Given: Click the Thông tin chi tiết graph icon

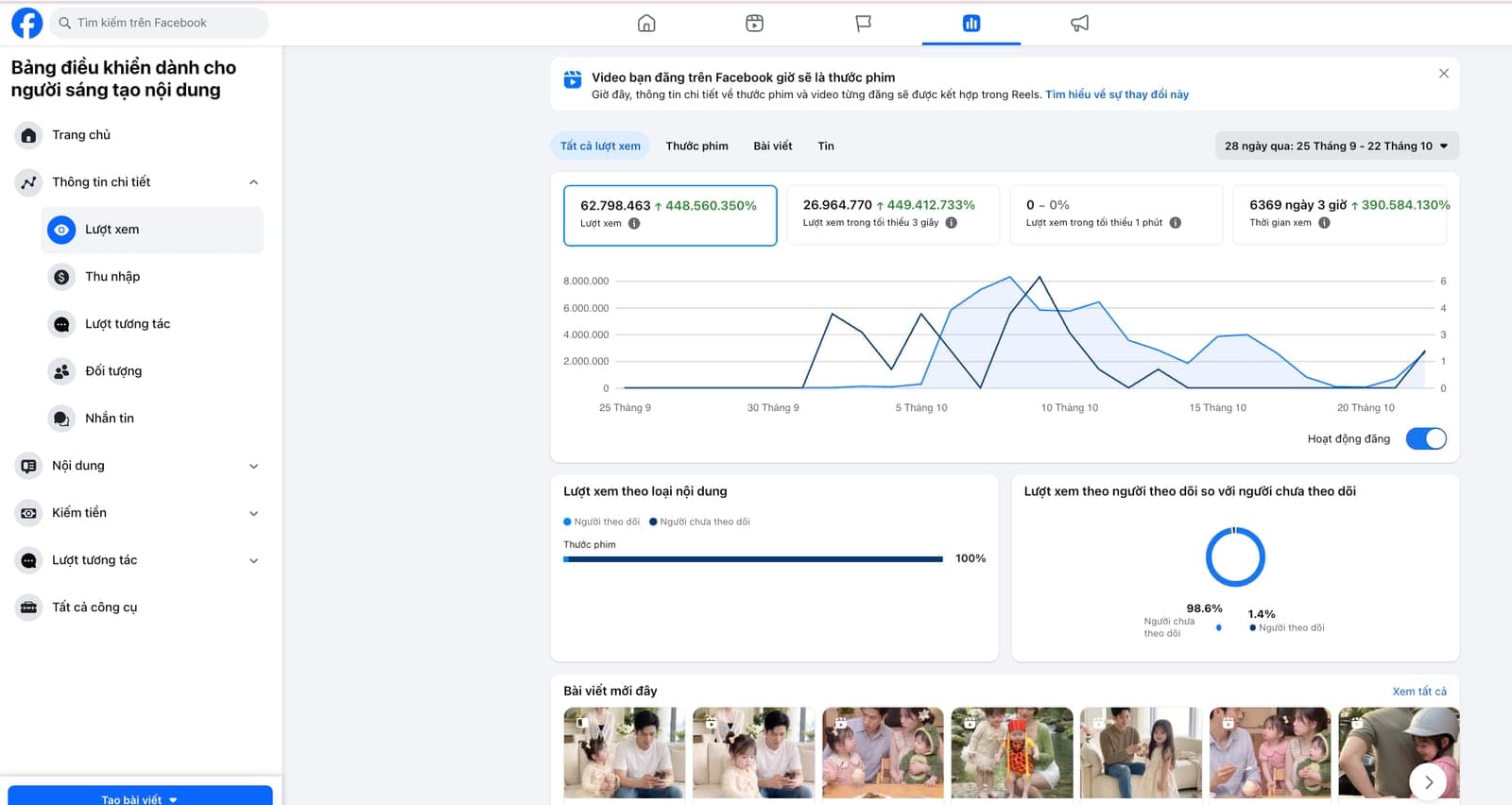Looking at the screenshot, I should pos(29,182).
